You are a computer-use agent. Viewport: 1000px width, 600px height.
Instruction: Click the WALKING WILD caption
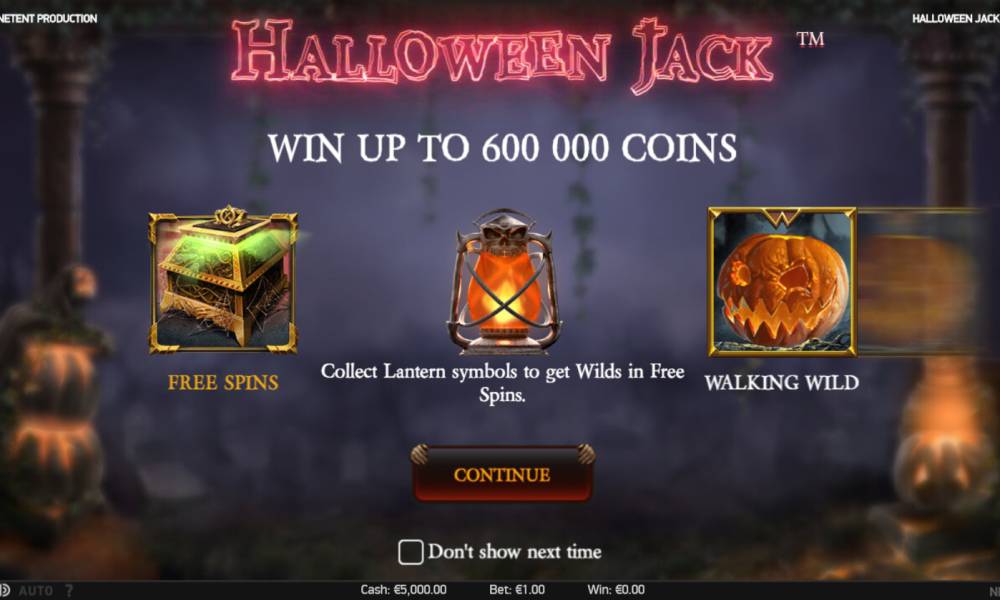782,383
